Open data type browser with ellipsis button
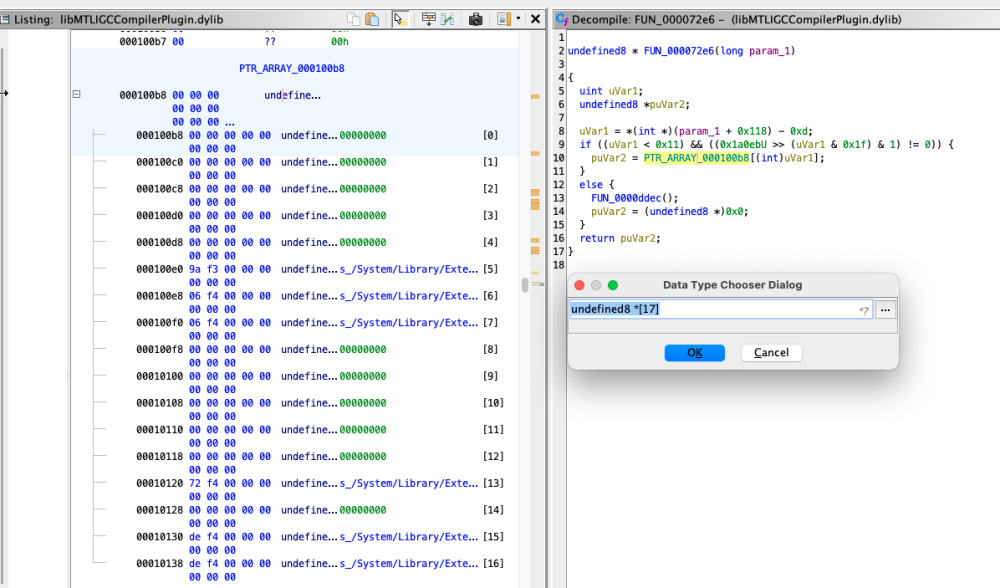1000x588 pixels. (885, 310)
